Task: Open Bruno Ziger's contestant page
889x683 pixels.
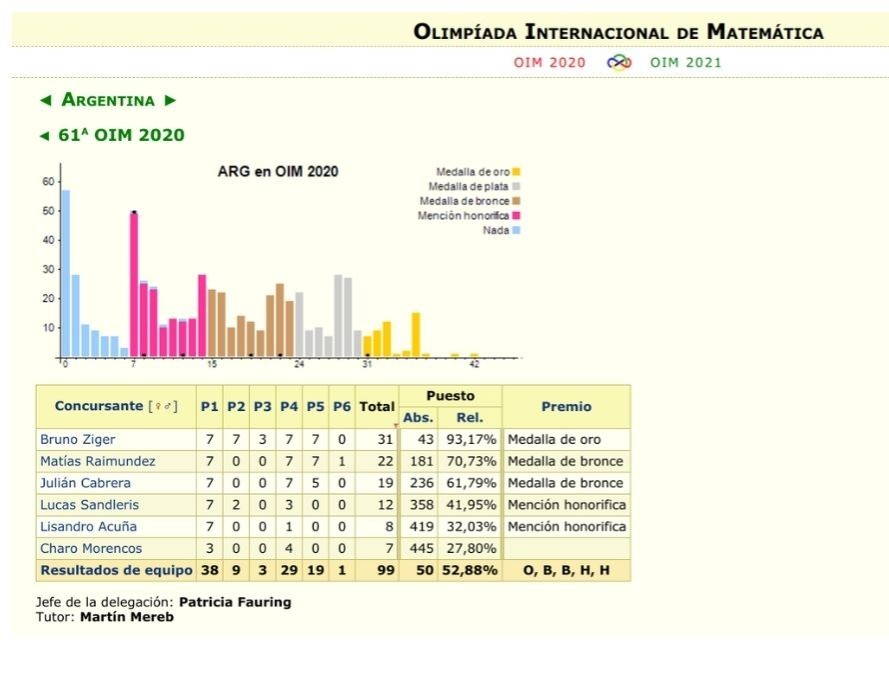Action: coord(78,439)
